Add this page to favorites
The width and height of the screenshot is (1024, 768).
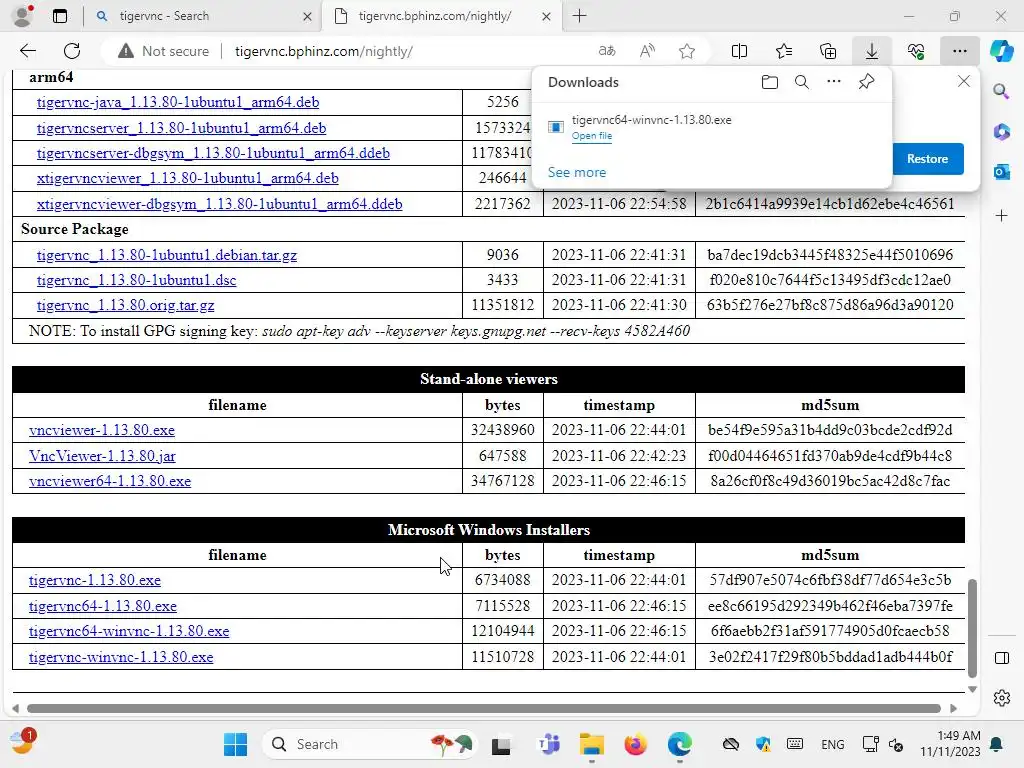point(686,51)
